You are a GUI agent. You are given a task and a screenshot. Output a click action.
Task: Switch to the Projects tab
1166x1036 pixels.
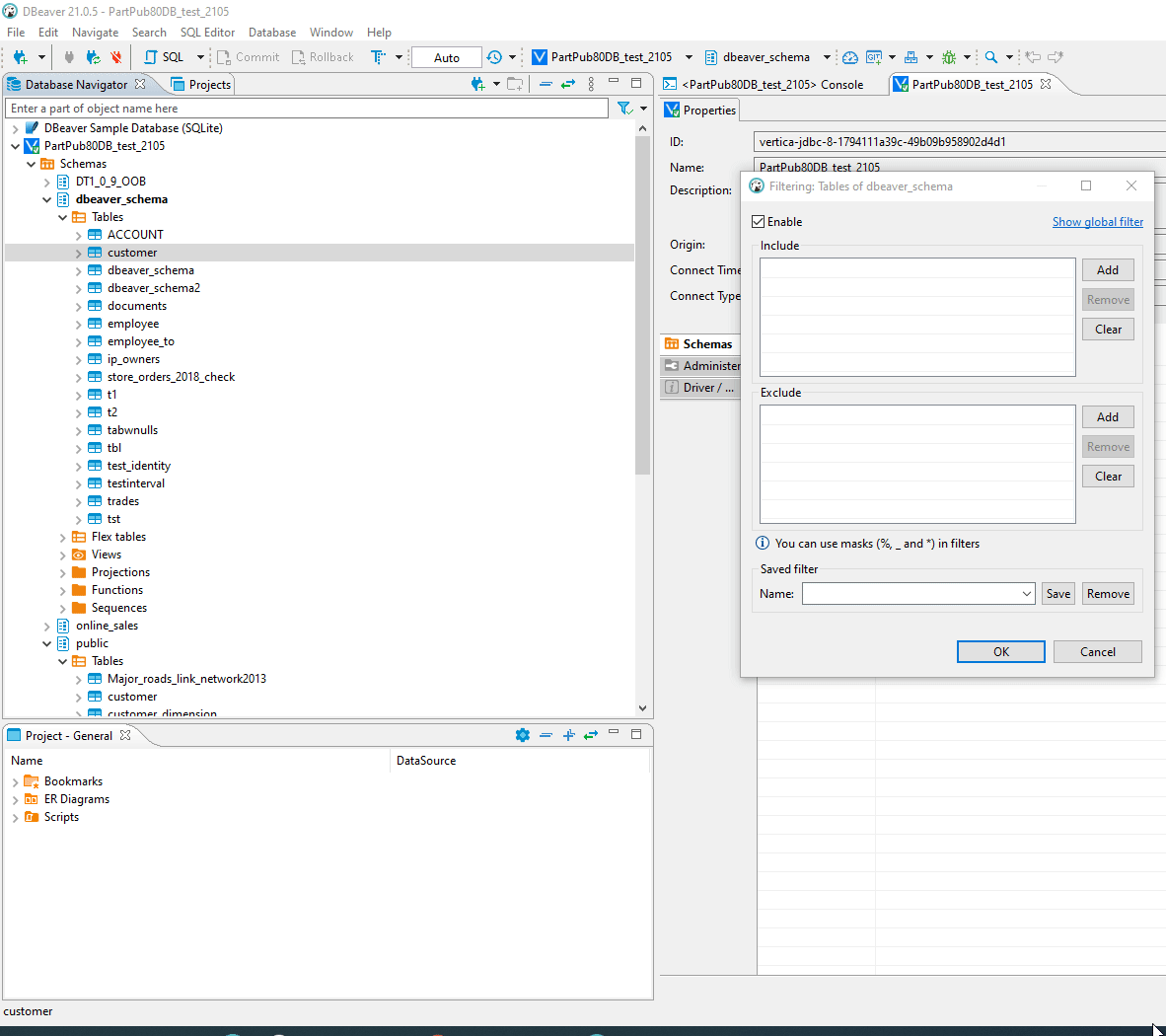click(x=200, y=84)
